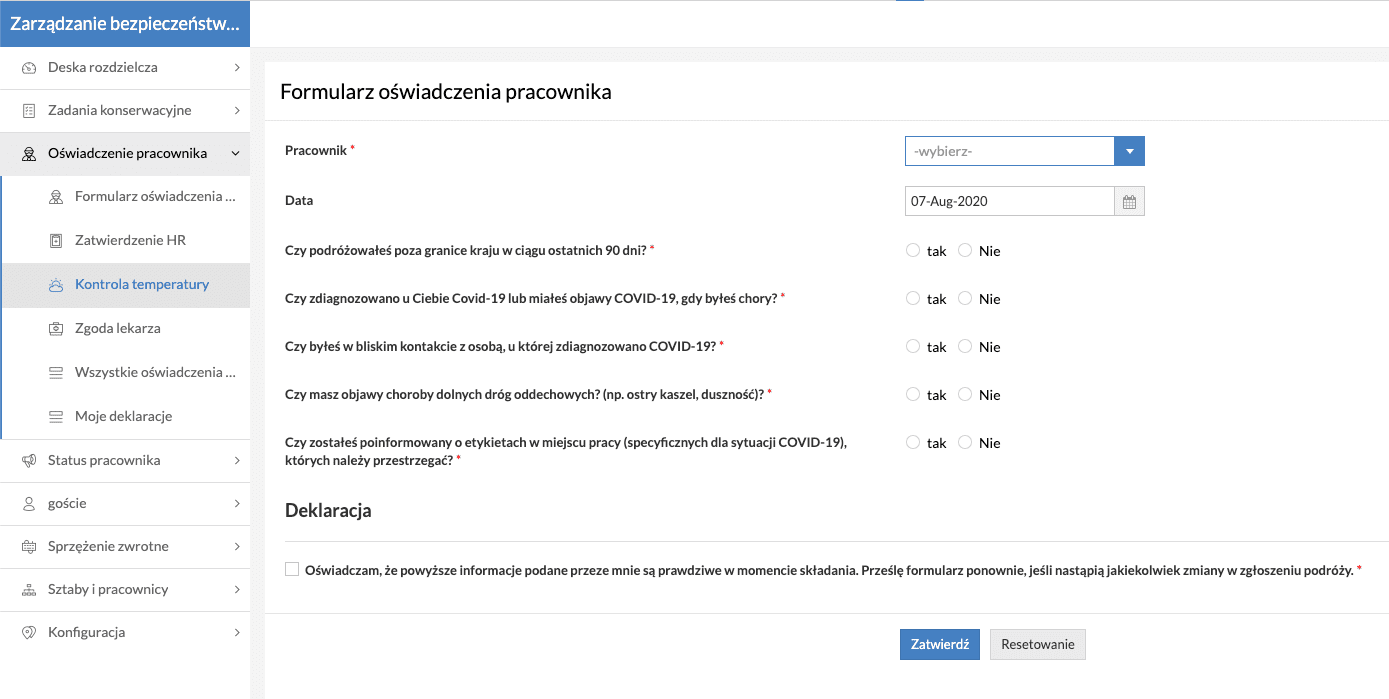The width and height of the screenshot is (1389, 699).
Task: Click the Data input field
Action: point(1009,202)
